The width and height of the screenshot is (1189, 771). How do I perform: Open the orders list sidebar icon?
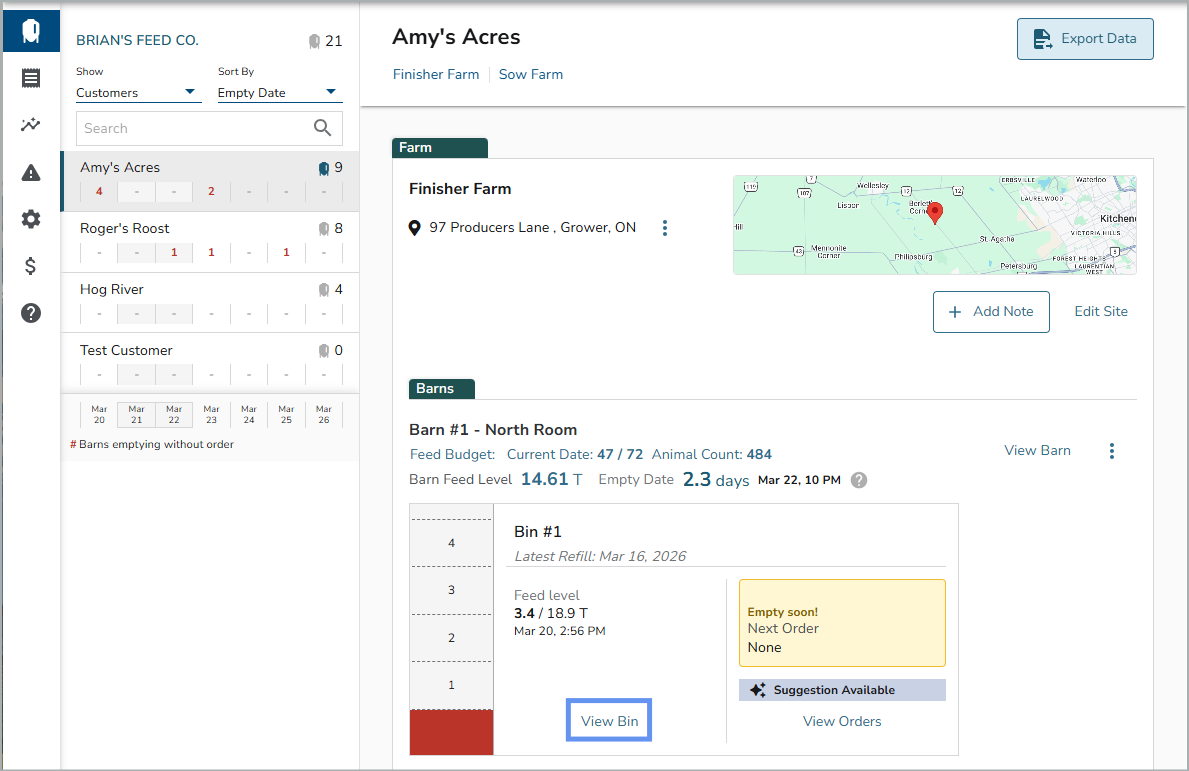(x=31, y=78)
